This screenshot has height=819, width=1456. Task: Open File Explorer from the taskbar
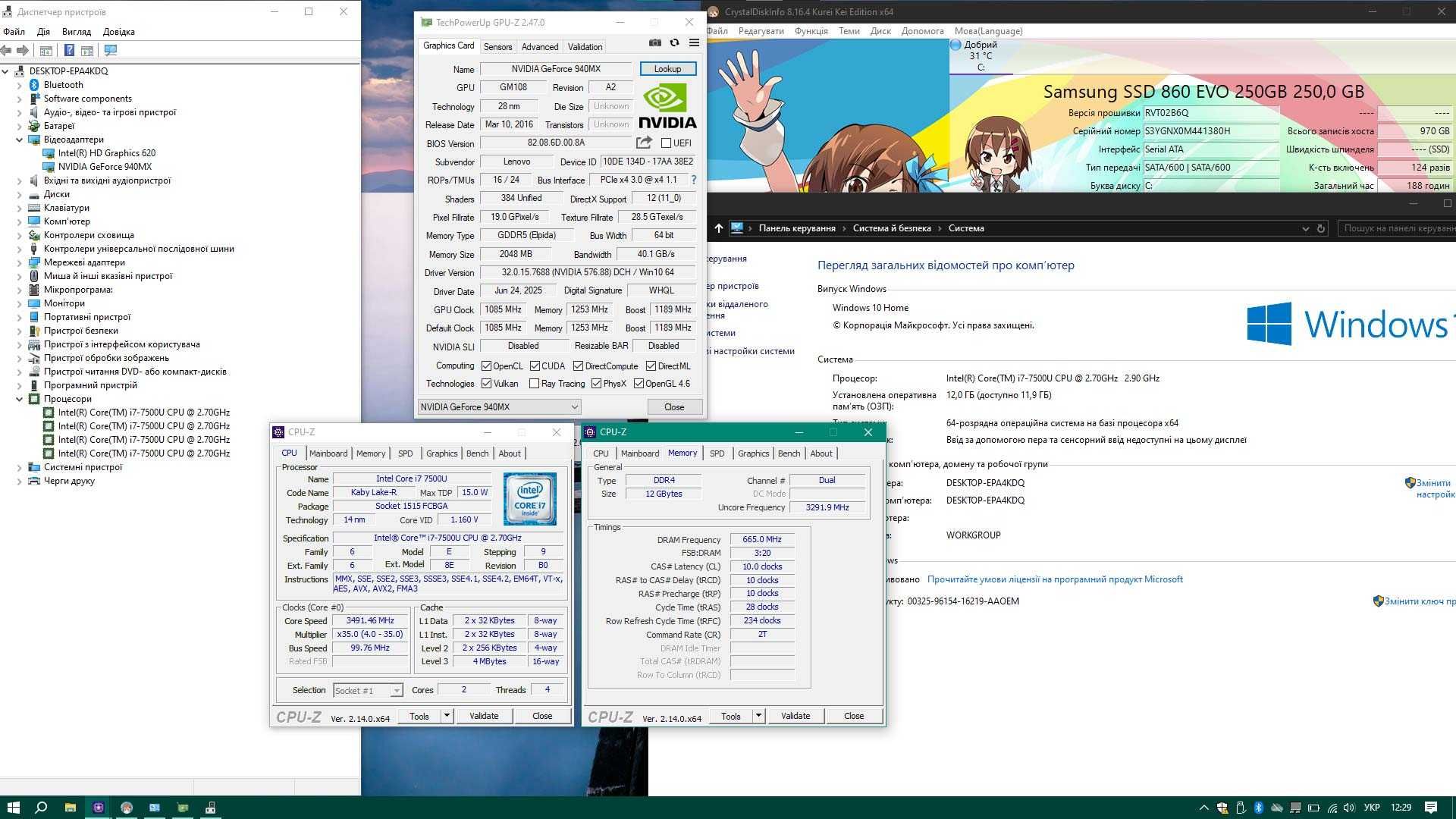[70, 808]
